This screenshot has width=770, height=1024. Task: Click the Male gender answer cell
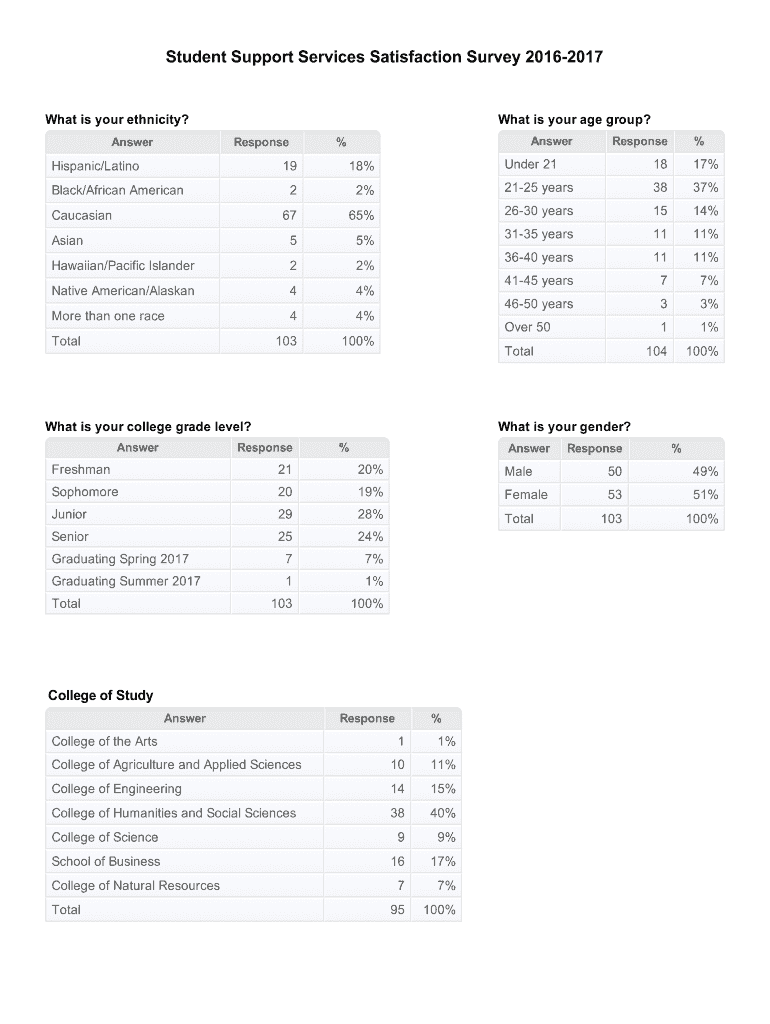click(519, 471)
